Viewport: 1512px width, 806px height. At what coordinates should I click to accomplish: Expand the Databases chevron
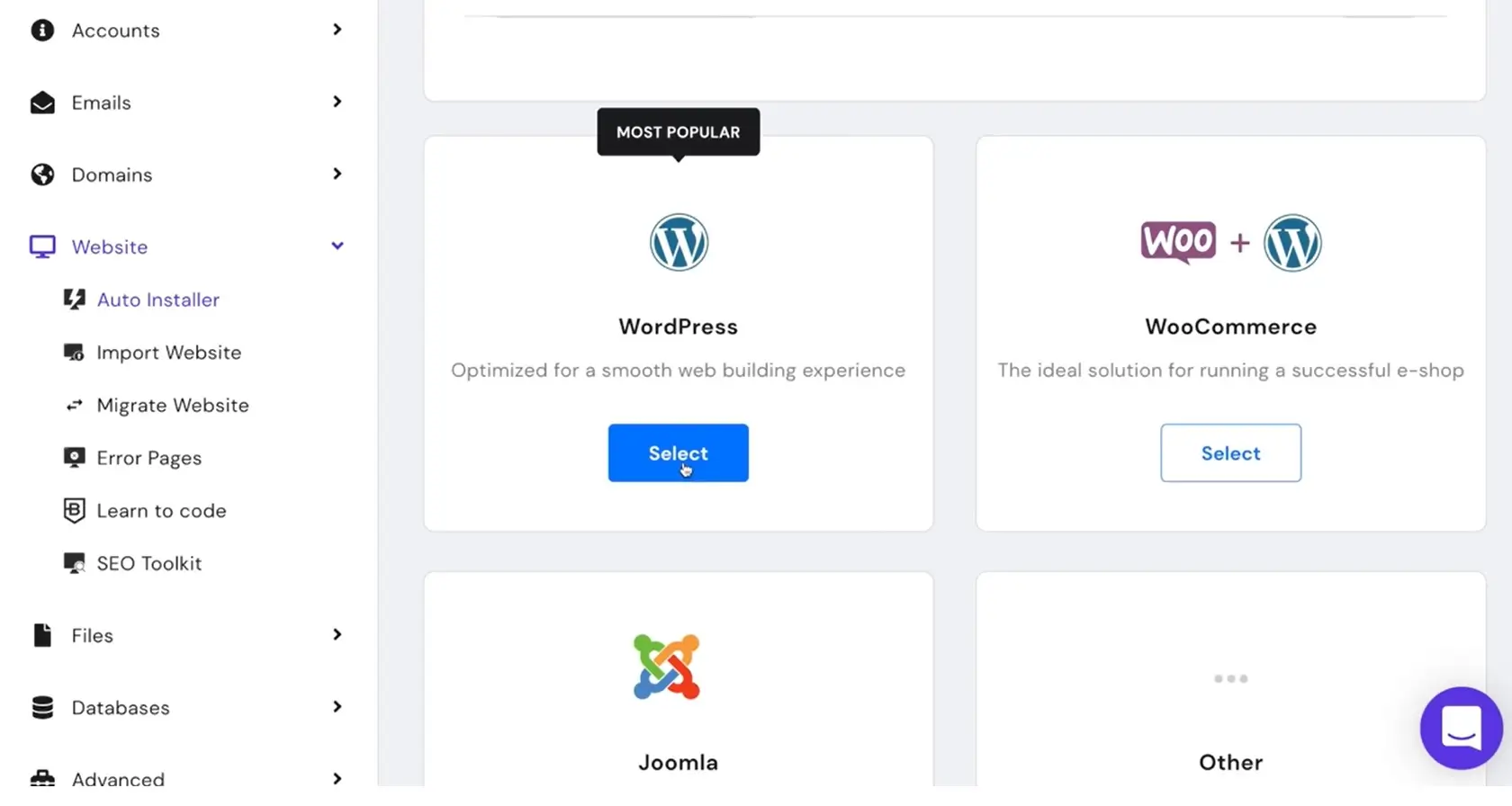337,707
